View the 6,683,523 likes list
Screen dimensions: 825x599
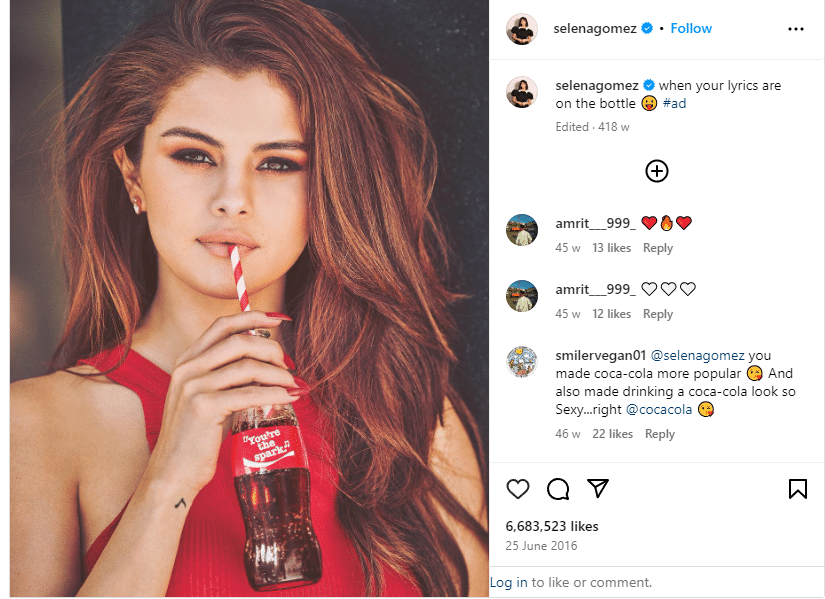point(552,526)
